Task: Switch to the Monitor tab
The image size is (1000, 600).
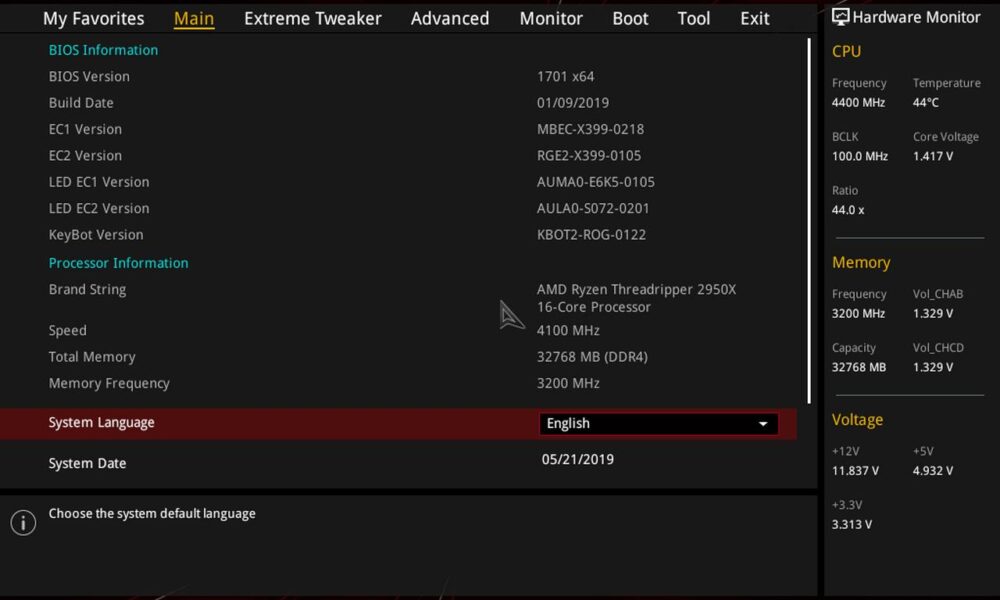Action: point(551,17)
